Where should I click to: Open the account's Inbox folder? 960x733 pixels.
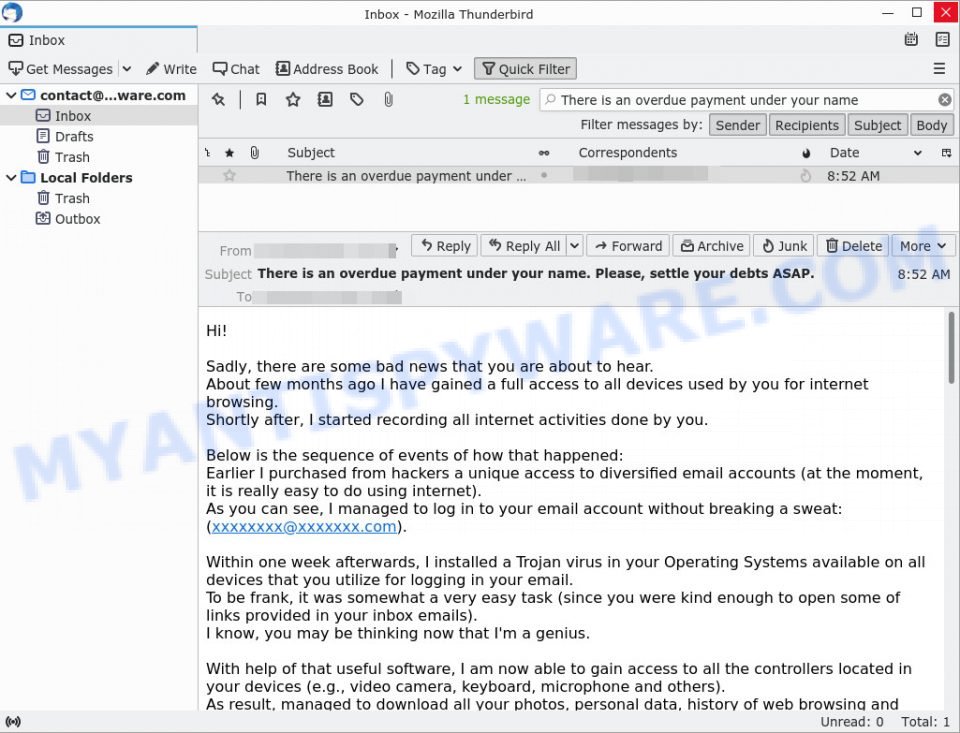point(73,116)
